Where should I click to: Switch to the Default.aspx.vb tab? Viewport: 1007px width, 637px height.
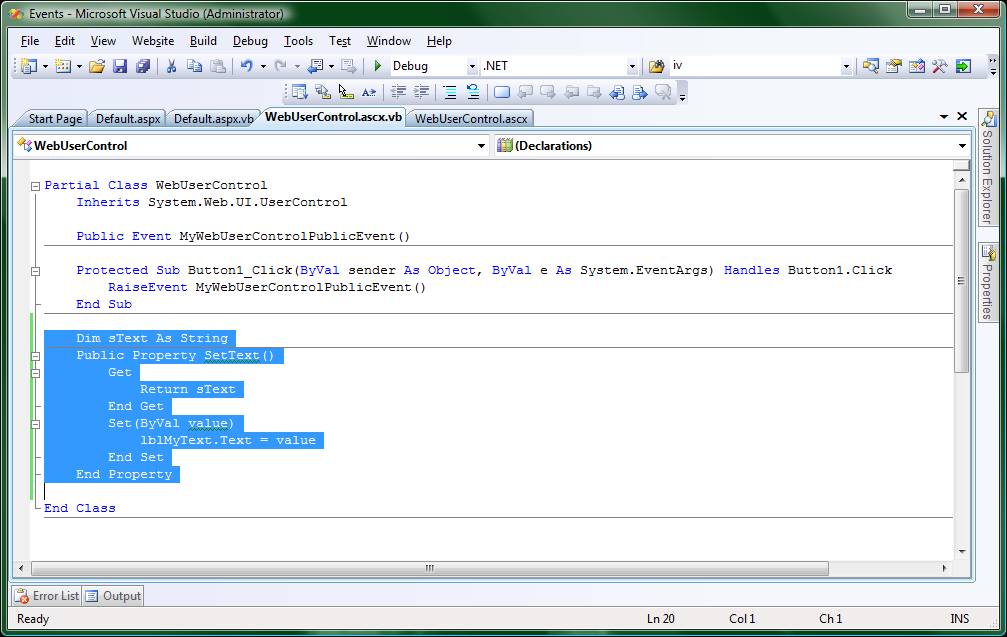point(213,119)
